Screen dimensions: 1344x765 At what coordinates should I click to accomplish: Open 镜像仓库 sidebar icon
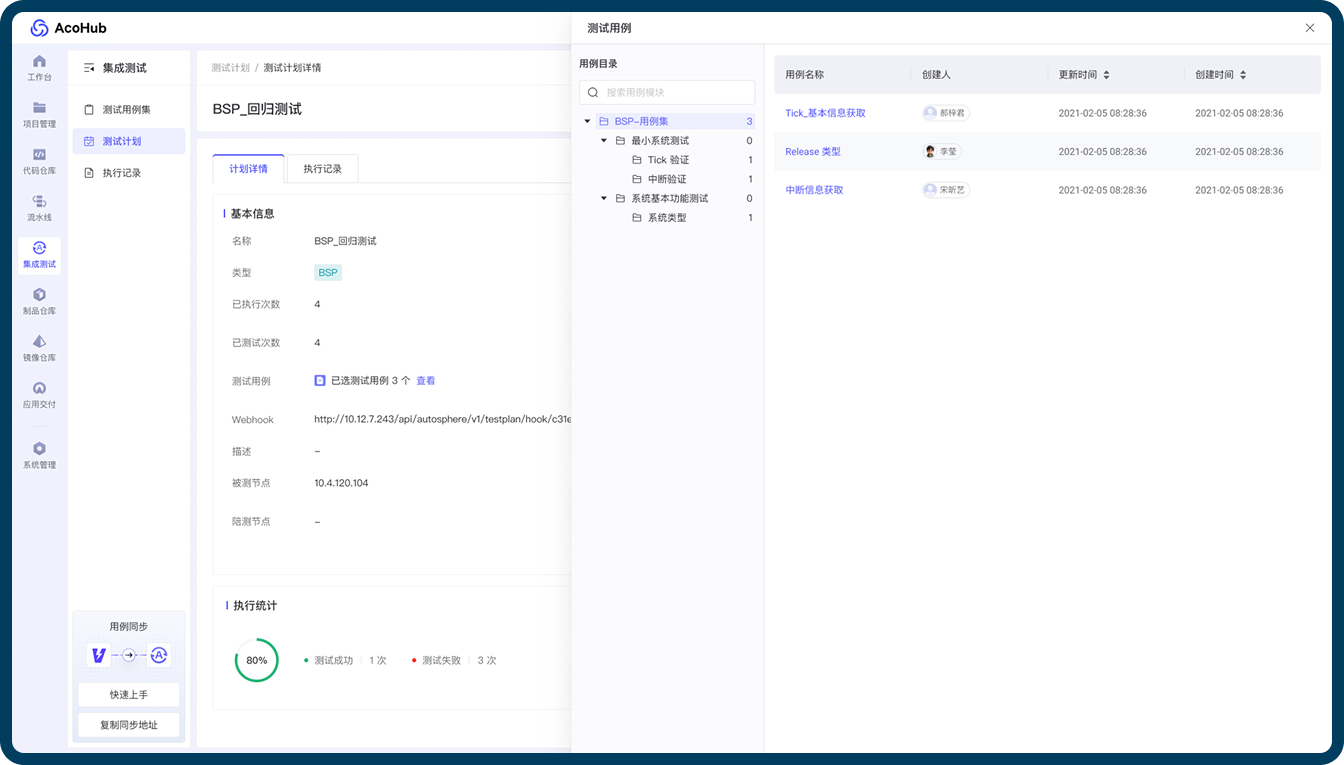coord(39,341)
